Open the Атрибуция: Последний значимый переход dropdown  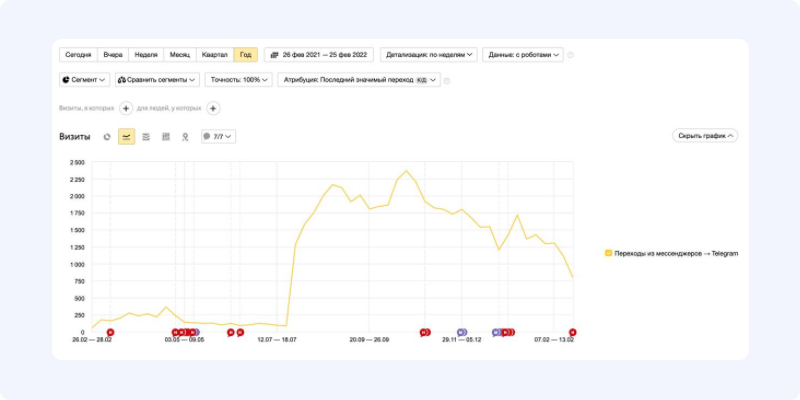[359, 80]
